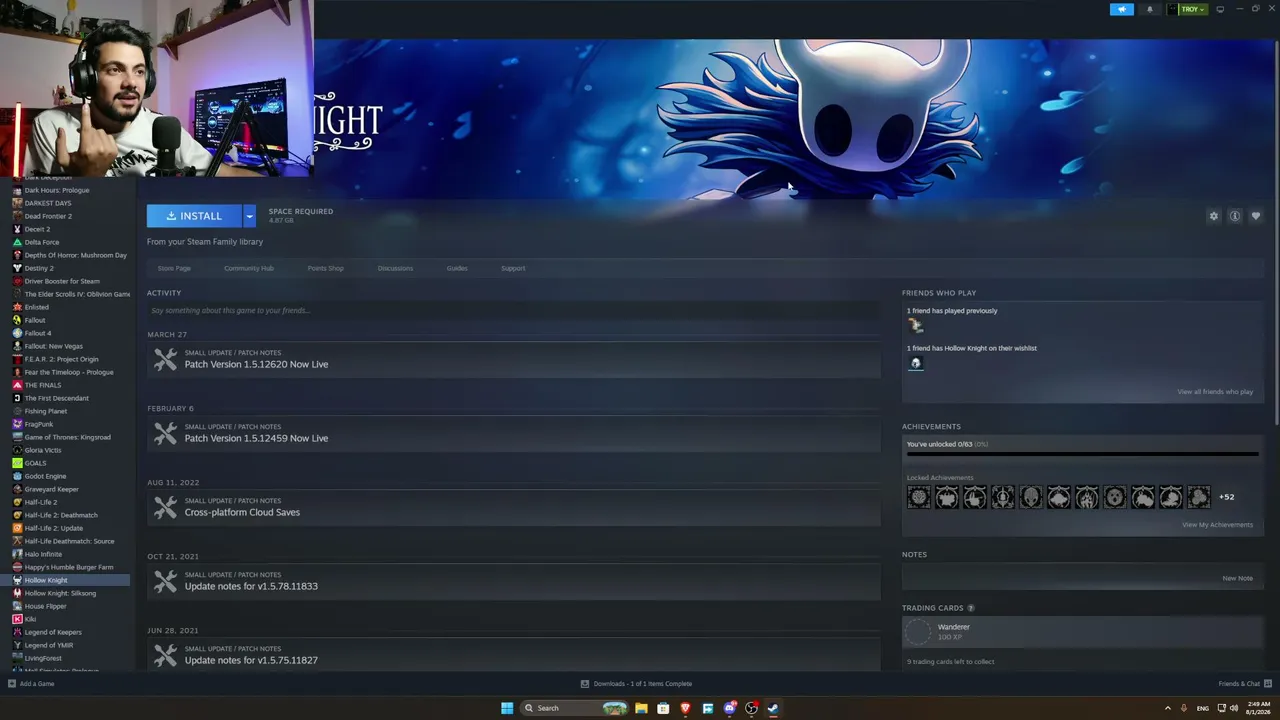Open Friends & Chat

coord(1244,684)
